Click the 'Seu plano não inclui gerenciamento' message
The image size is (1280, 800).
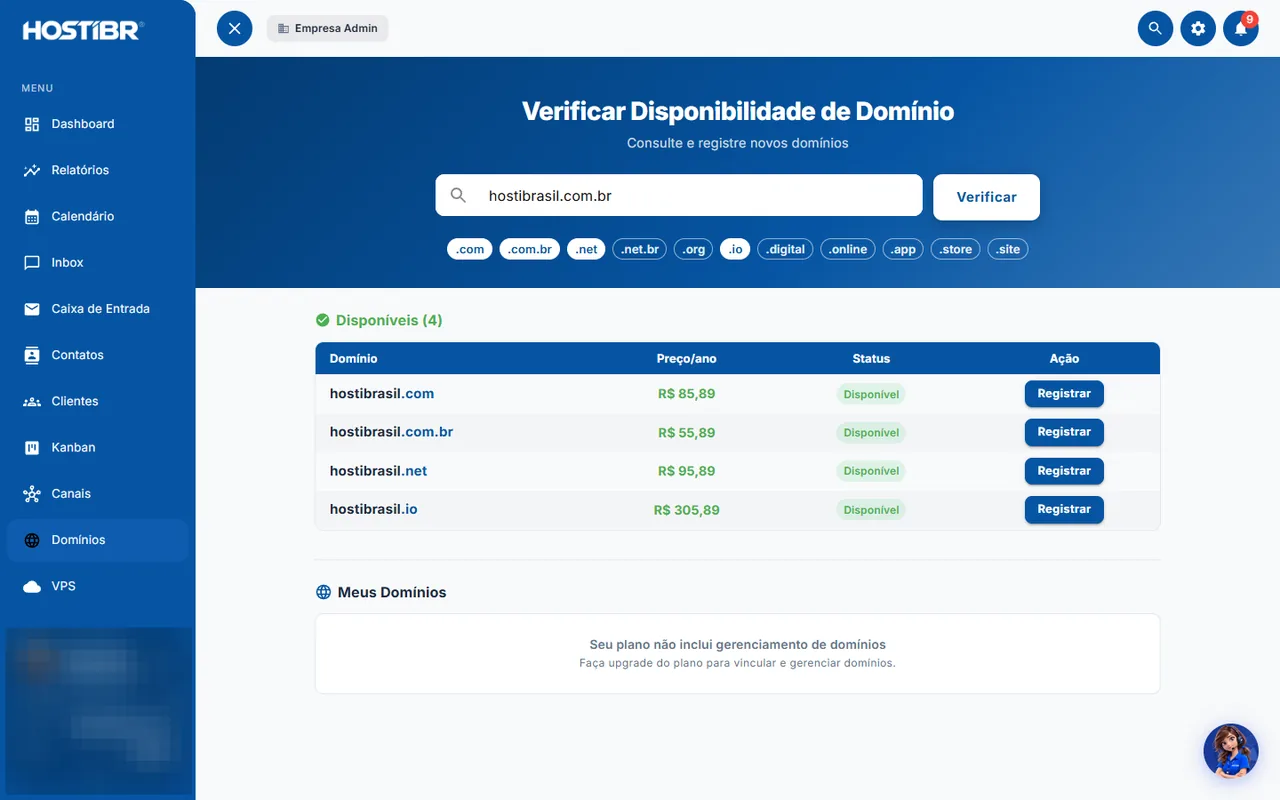coord(738,645)
